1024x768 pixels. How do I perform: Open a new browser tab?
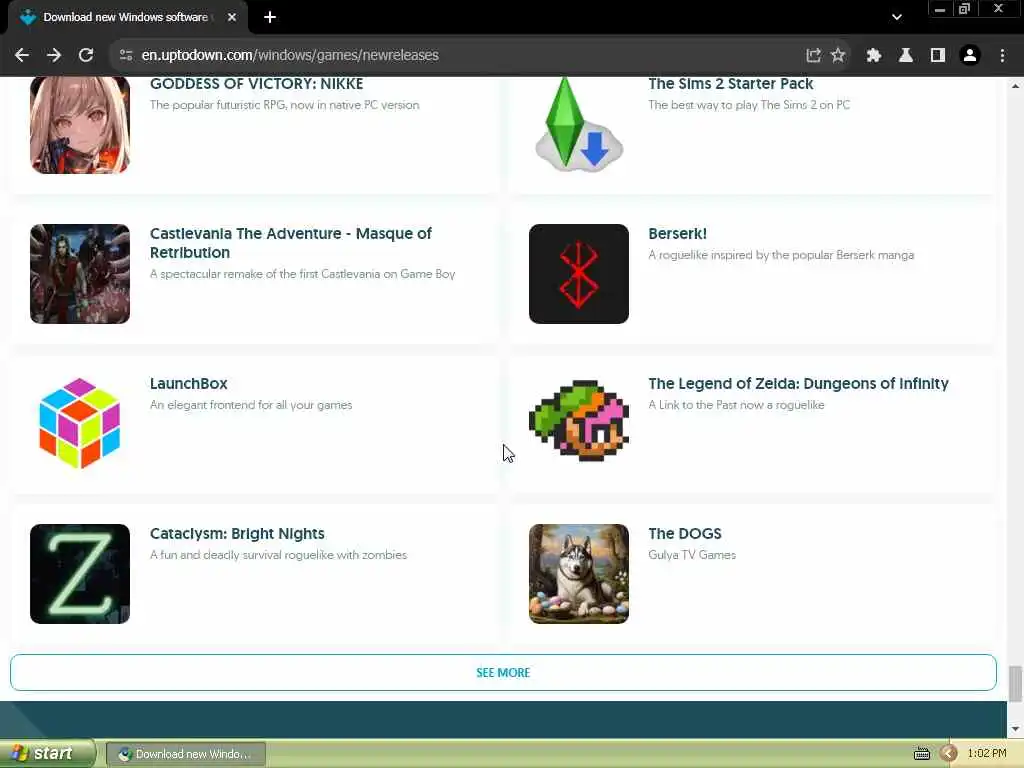click(270, 17)
